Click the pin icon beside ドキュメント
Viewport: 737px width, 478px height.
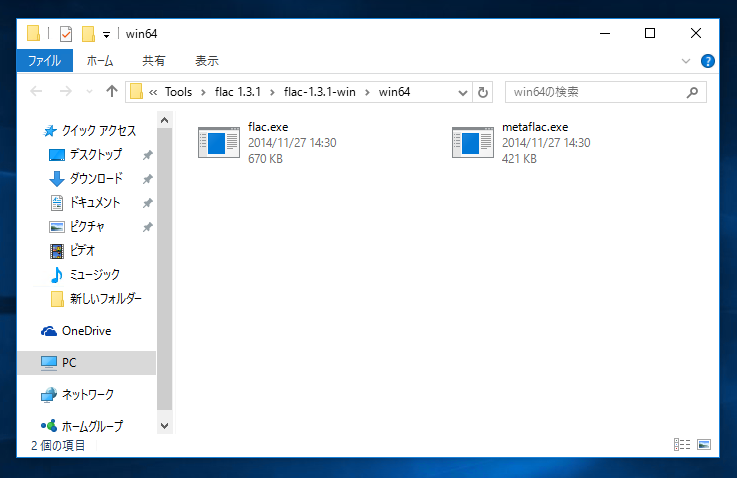coord(148,203)
